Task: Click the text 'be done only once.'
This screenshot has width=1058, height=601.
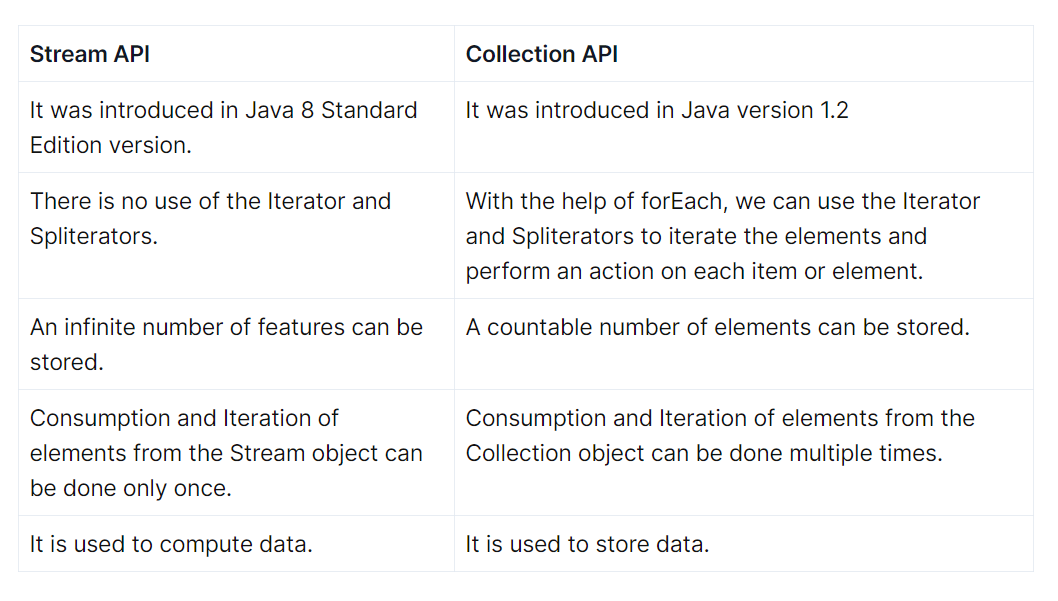Action: 131,488
